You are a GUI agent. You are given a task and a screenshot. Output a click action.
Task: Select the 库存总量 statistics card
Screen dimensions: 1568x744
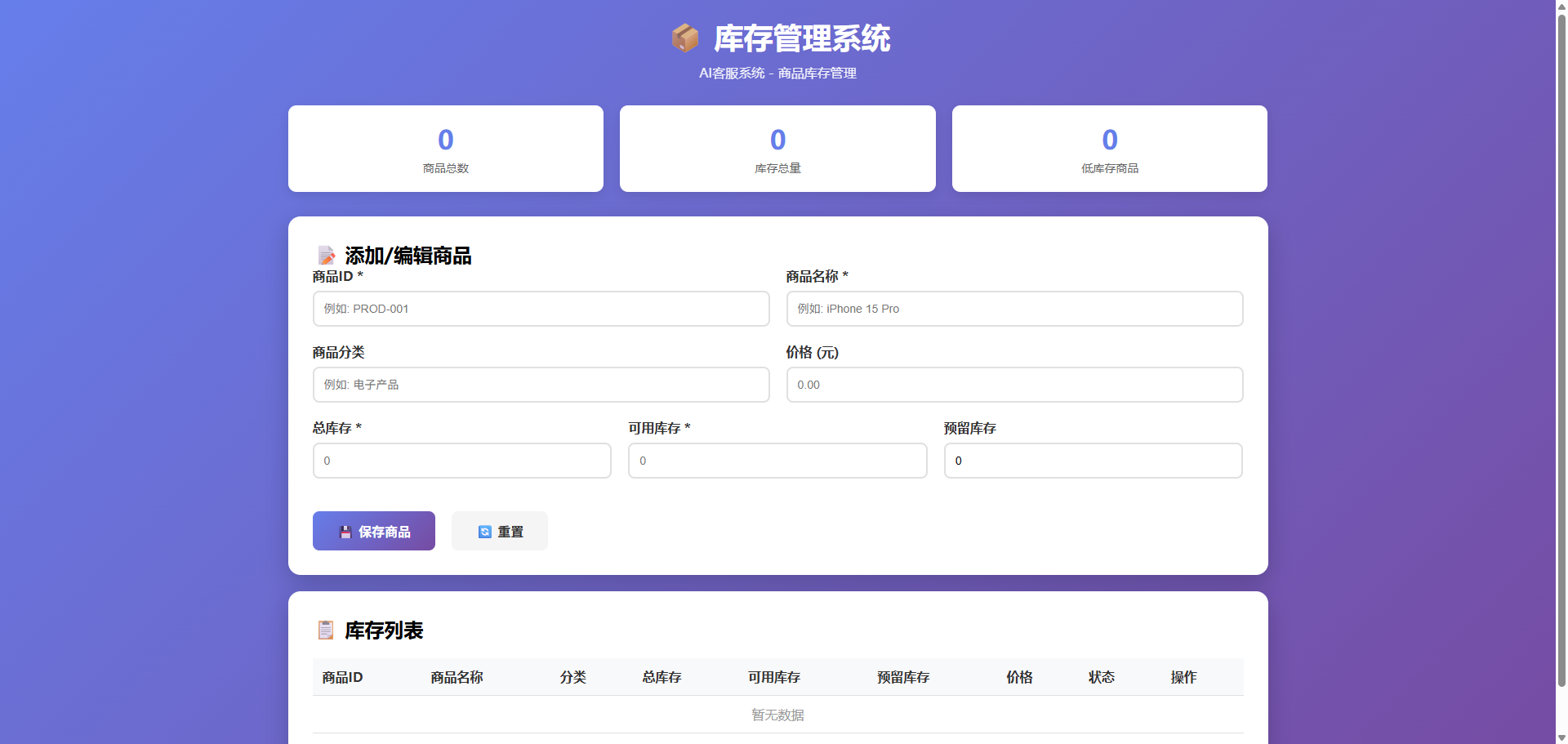(777, 149)
